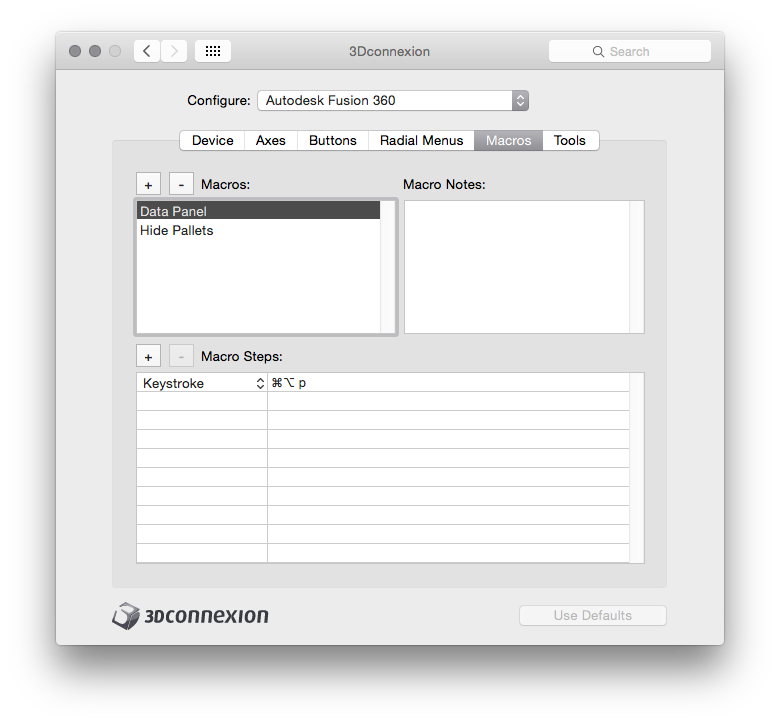
Task: Click the Macros list scrollbar
Action: pyautogui.click(x=388, y=267)
